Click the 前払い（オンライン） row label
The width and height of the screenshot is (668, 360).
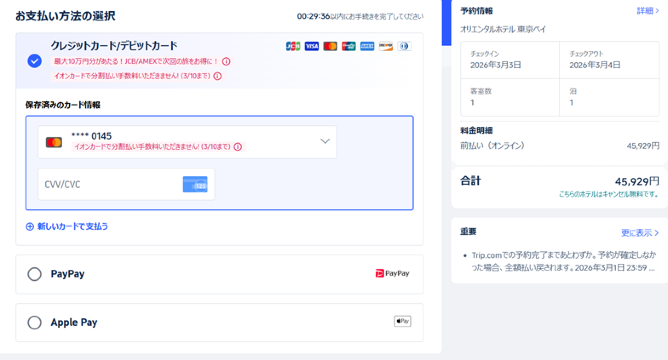click(492, 146)
